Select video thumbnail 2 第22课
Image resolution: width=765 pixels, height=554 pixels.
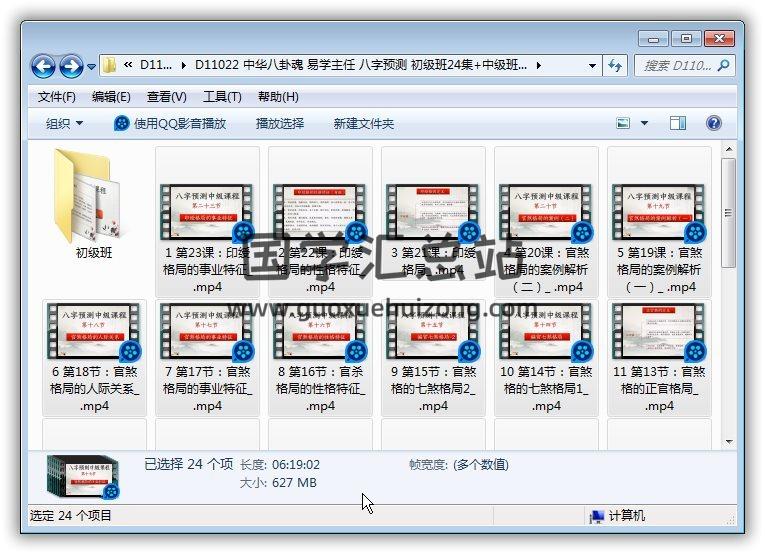pyautogui.click(x=321, y=213)
